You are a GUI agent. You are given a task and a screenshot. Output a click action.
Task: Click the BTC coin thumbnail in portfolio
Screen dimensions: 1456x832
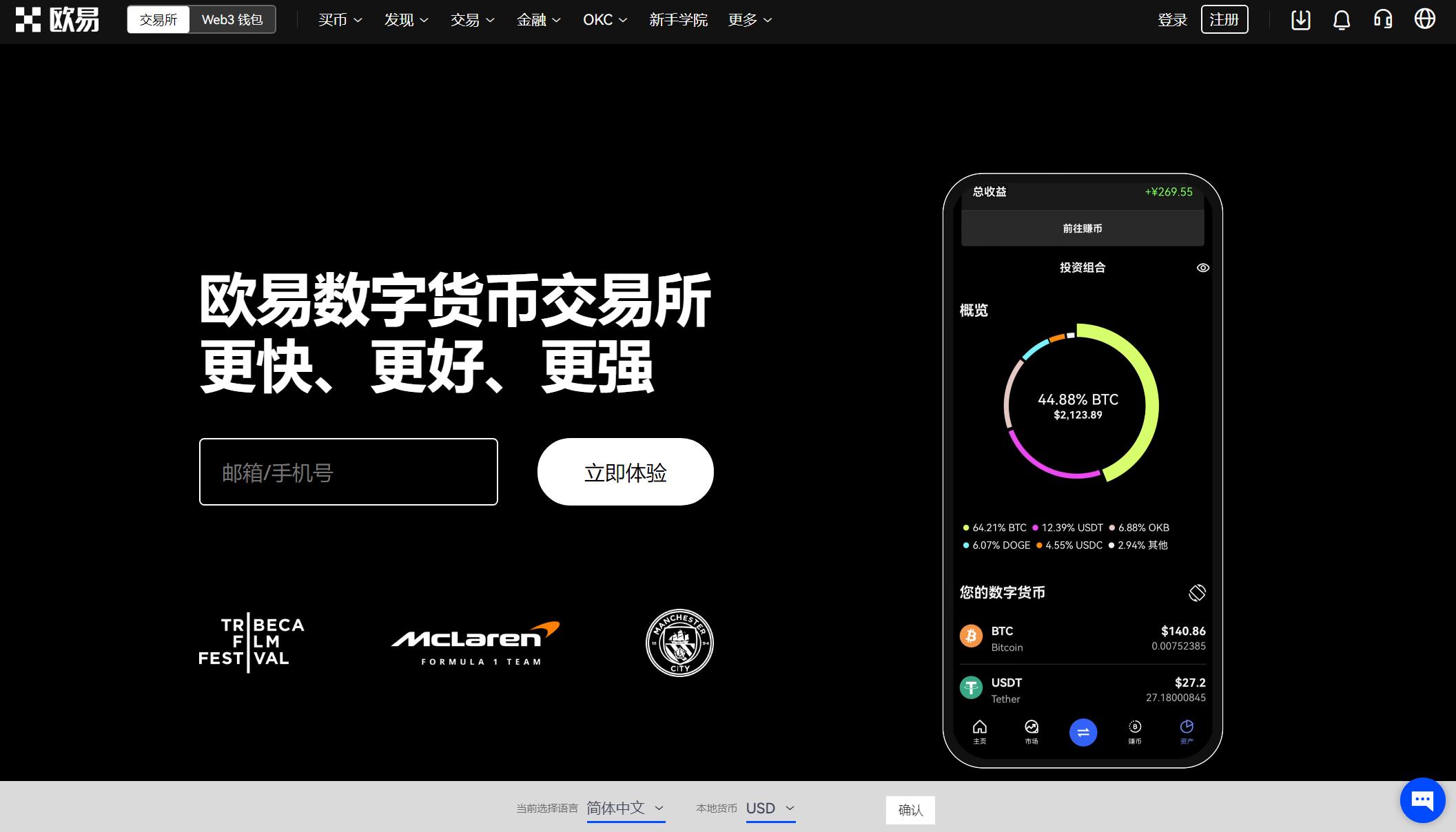[972, 637]
